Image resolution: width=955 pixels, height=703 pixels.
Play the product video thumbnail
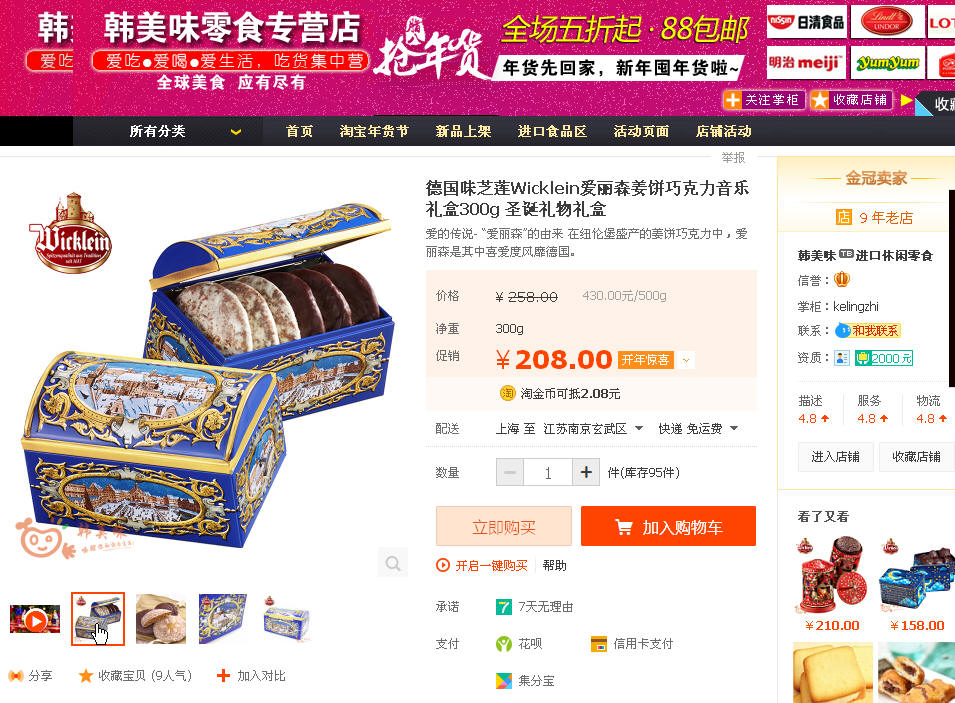[x=35, y=620]
